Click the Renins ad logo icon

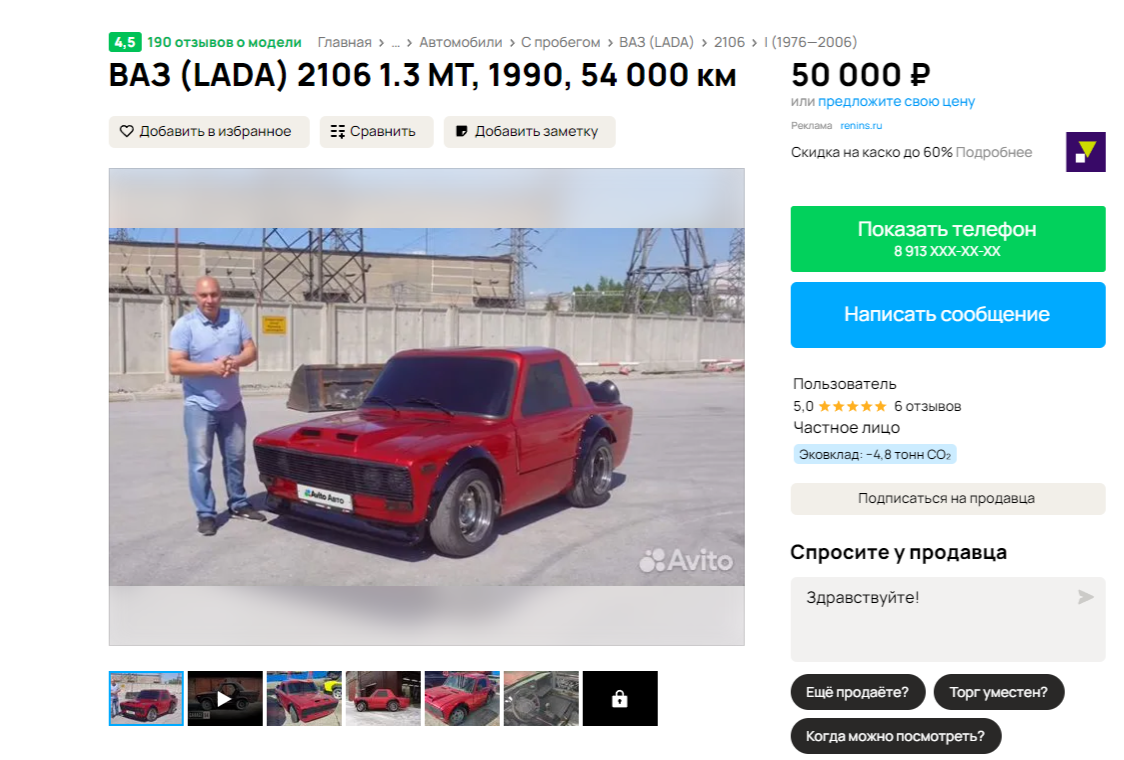[1085, 152]
